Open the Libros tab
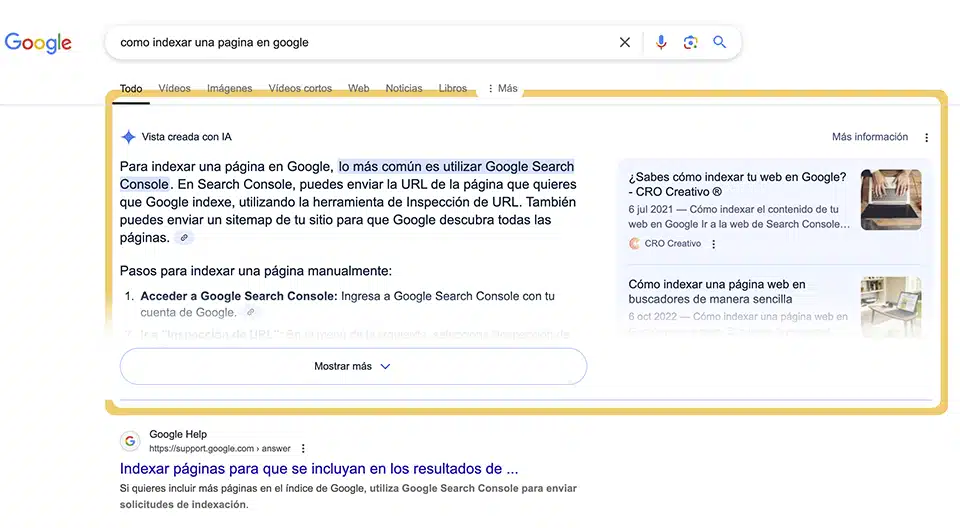 tap(452, 88)
